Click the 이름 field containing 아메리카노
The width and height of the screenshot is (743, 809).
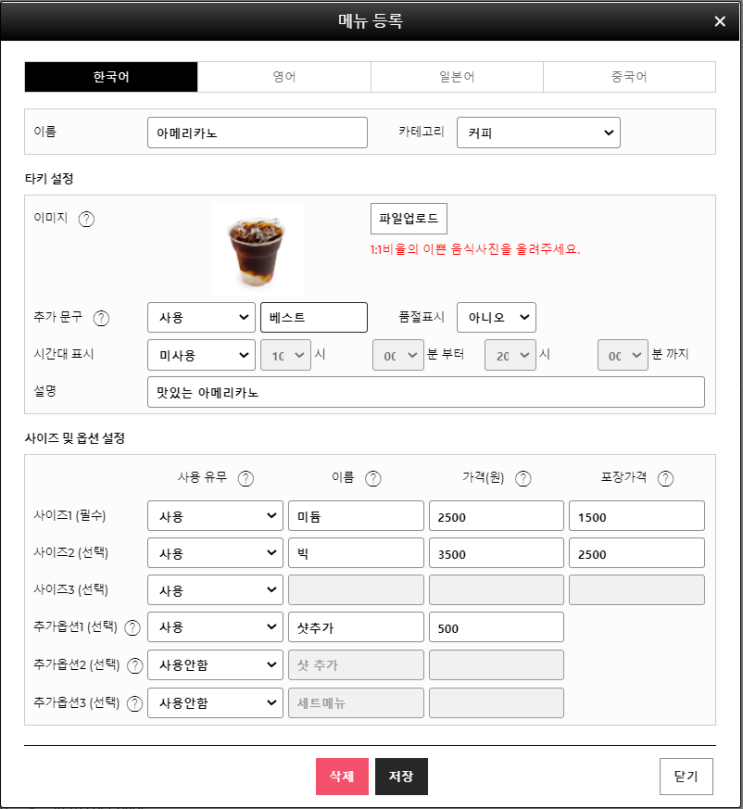pos(257,133)
